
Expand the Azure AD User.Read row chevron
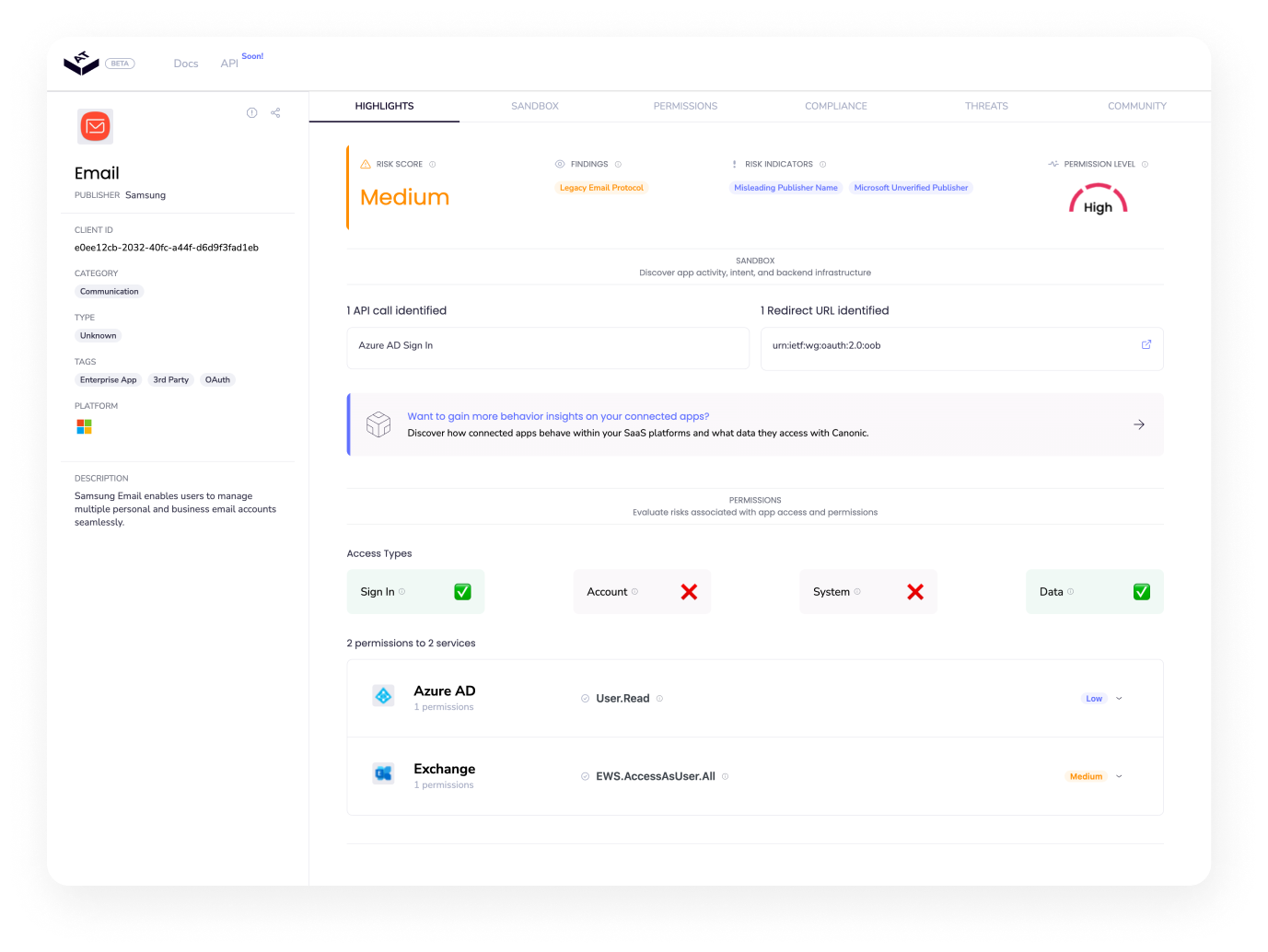coord(1119,699)
